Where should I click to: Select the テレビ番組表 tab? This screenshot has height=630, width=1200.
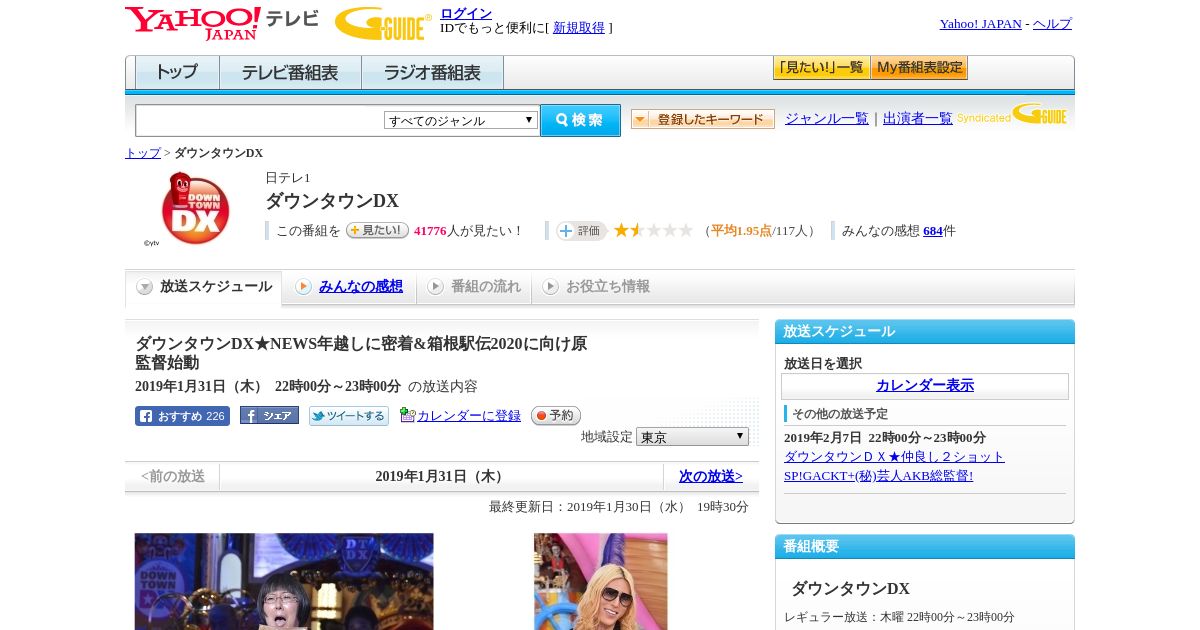pyautogui.click(x=290, y=72)
